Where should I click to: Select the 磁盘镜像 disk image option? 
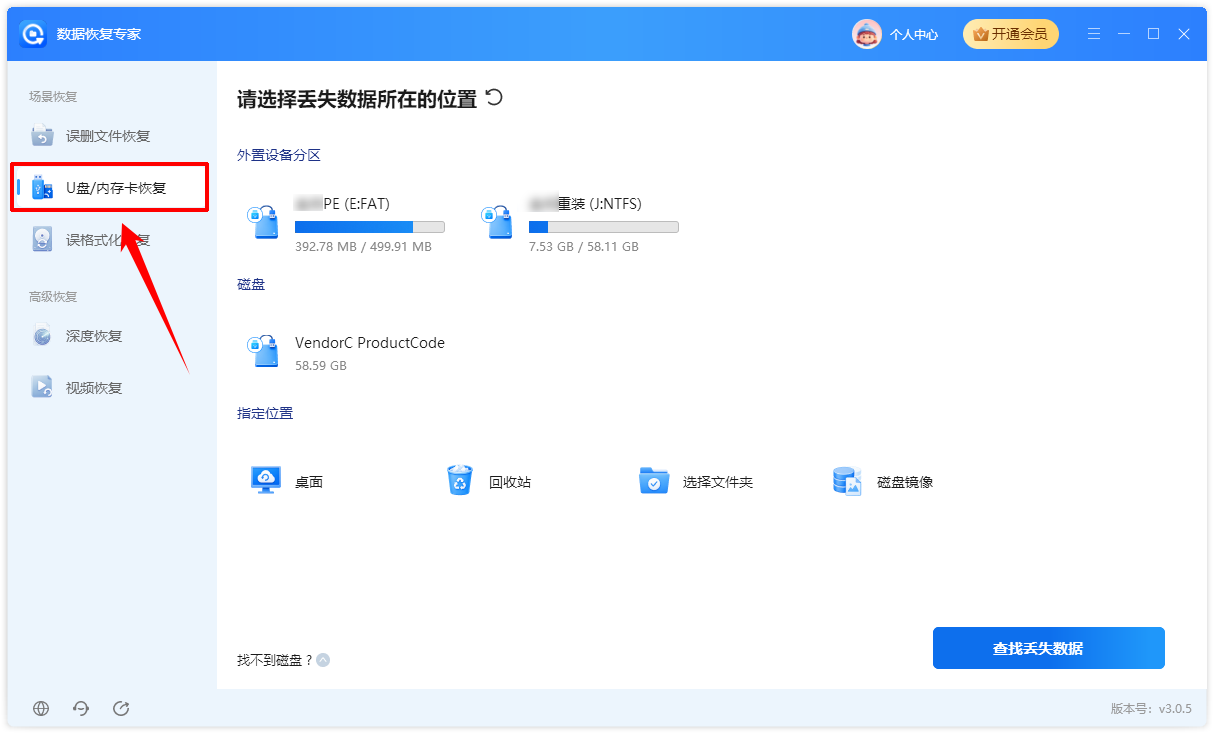point(883,482)
